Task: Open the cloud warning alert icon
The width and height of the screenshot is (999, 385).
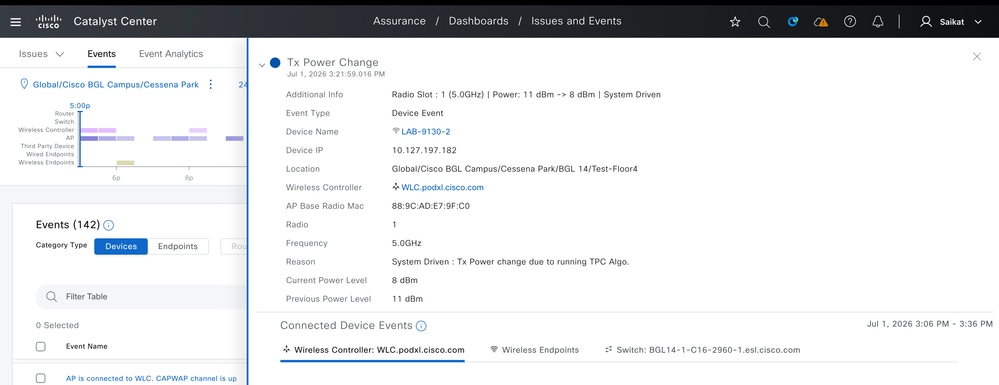Action: tap(821, 22)
